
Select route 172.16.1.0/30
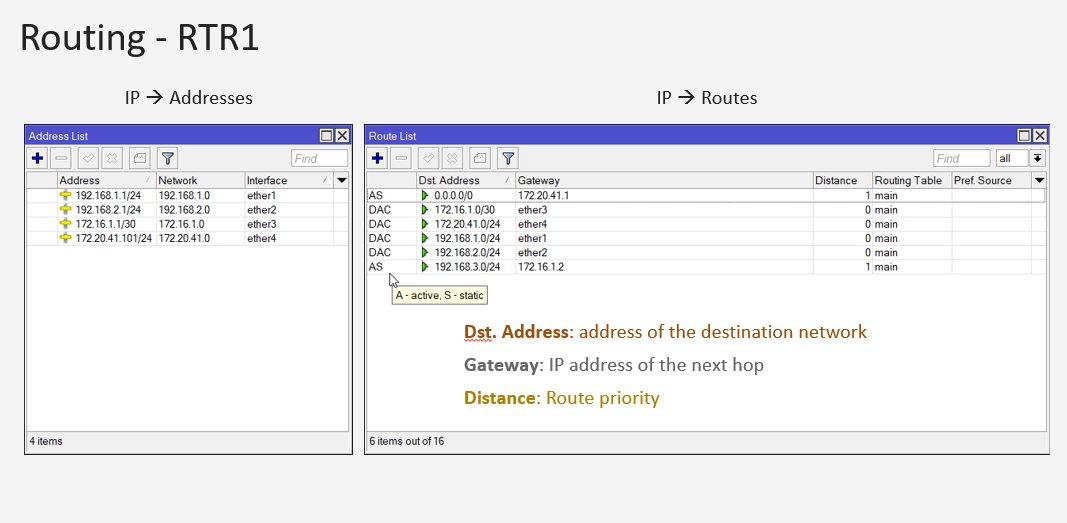(x=706, y=209)
